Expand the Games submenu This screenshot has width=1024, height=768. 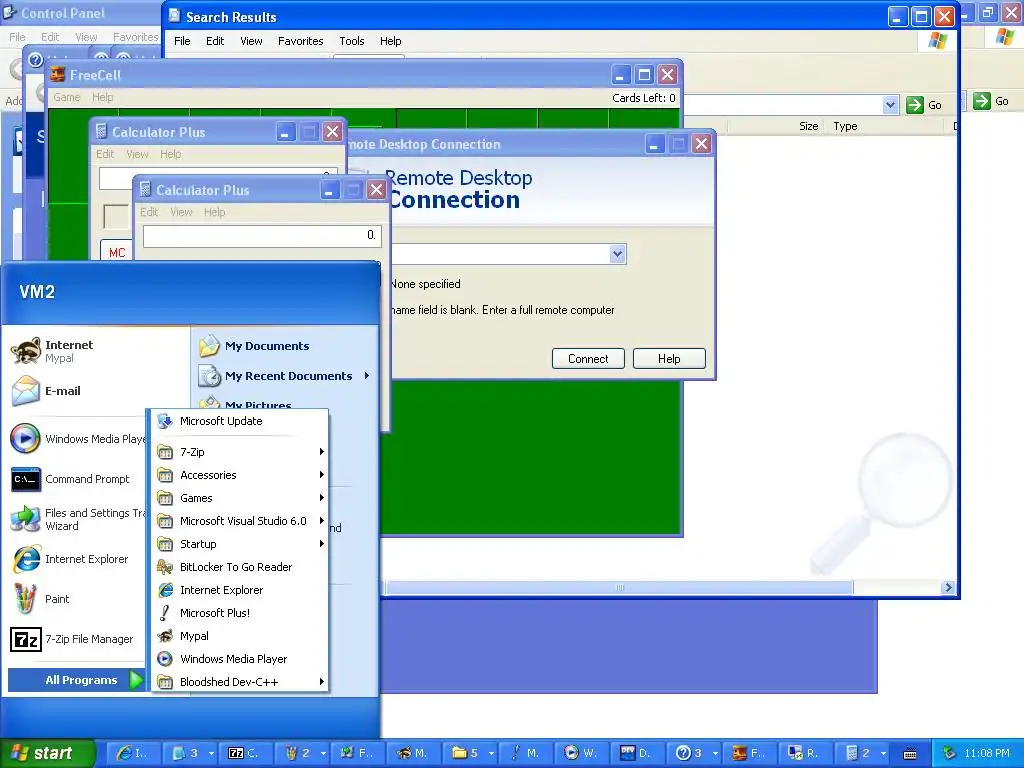coord(239,498)
